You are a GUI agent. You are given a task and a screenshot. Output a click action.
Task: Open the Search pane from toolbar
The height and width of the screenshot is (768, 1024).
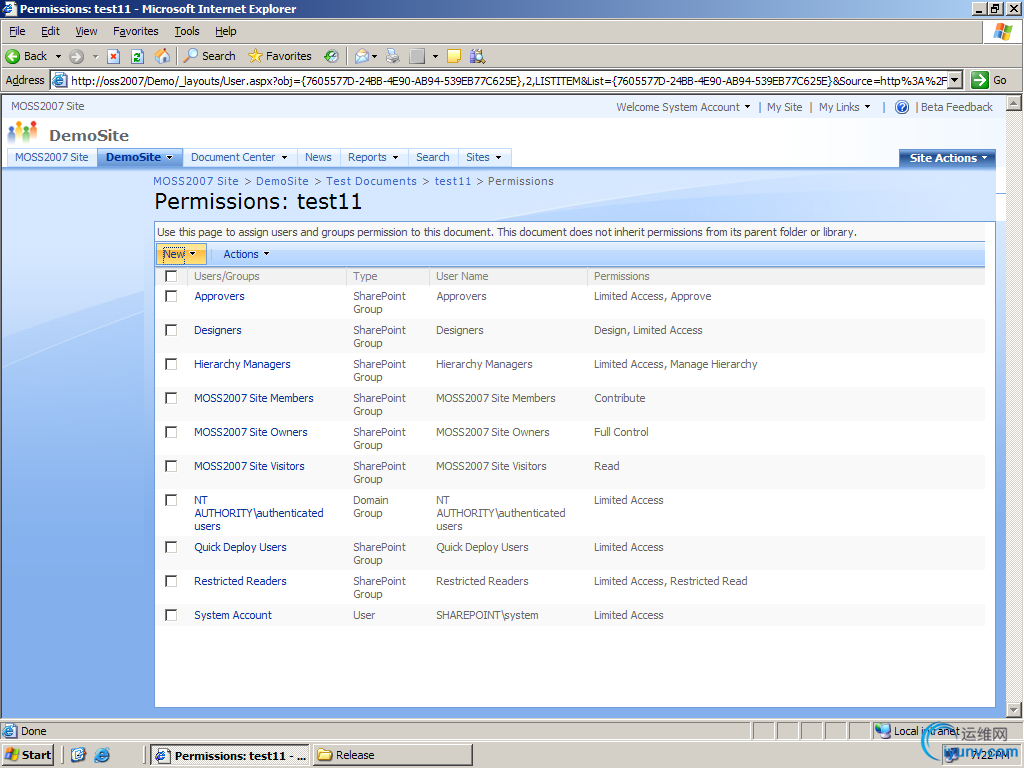pos(209,56)
